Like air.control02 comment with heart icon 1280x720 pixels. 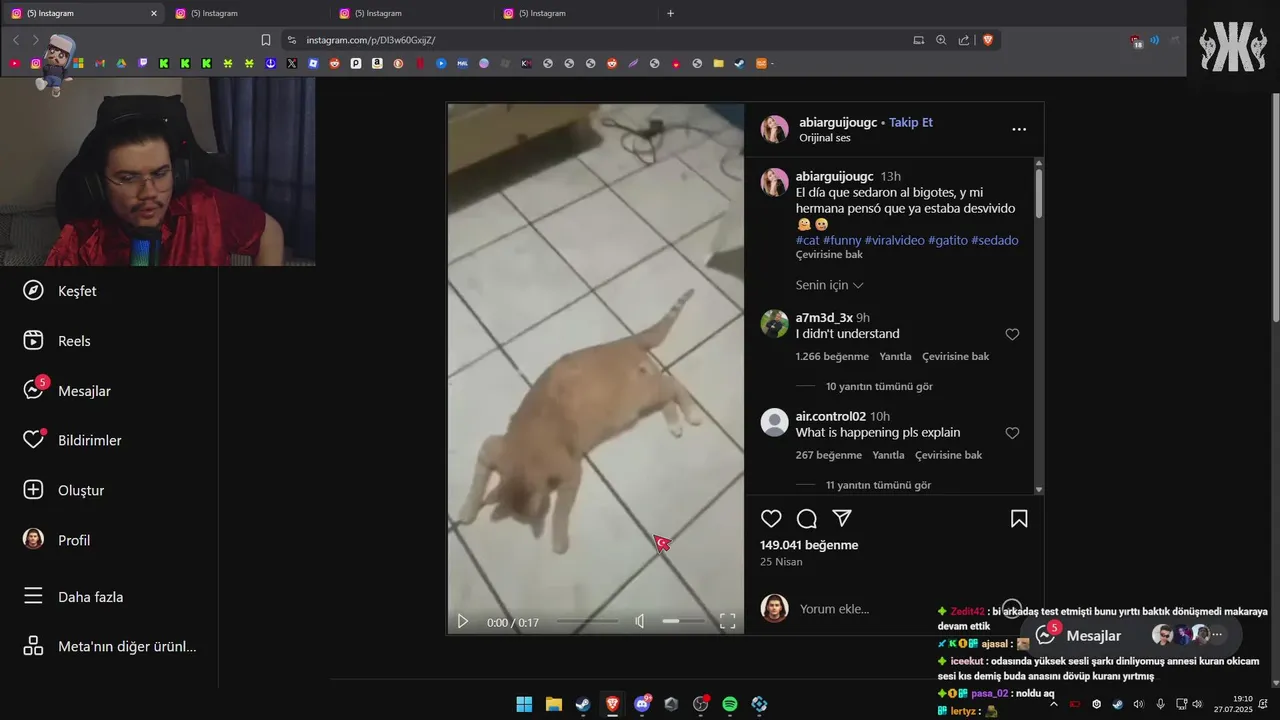1012,433
